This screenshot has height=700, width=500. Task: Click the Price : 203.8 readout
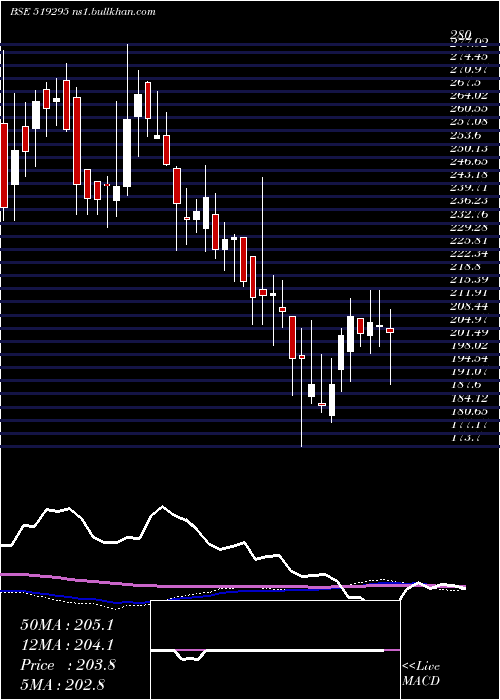[x=68, y=665]
